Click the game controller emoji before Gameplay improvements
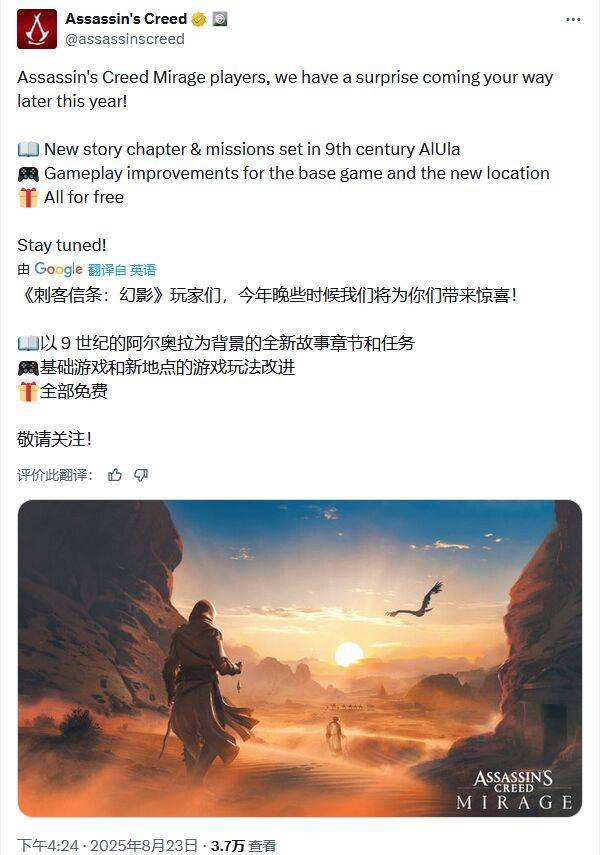This screenshot has height=855, width=600. point(28,174)
